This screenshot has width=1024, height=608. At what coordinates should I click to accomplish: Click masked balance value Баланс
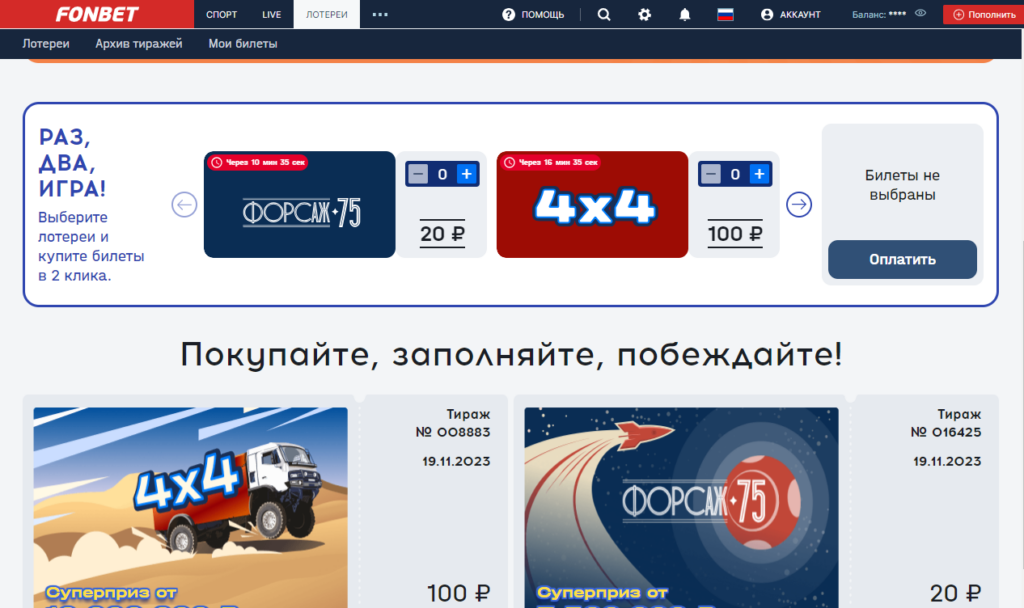point(879,14)
